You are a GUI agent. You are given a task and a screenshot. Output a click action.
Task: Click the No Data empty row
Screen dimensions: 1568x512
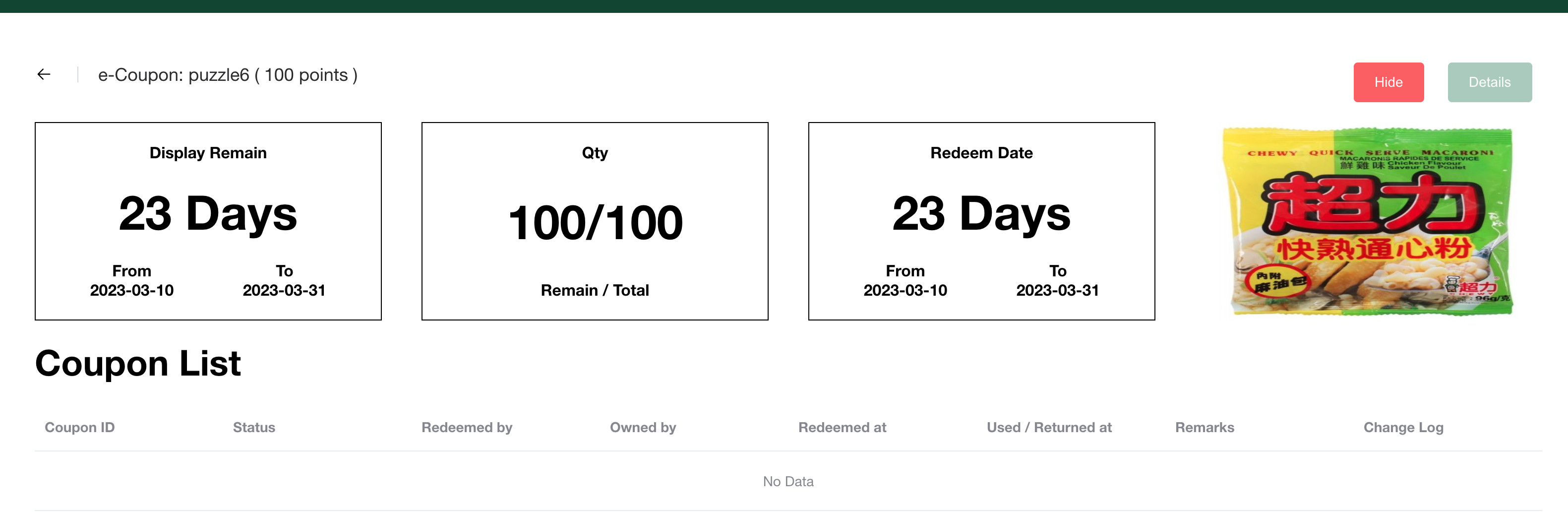pyautogui.click(x=787, y=482)
